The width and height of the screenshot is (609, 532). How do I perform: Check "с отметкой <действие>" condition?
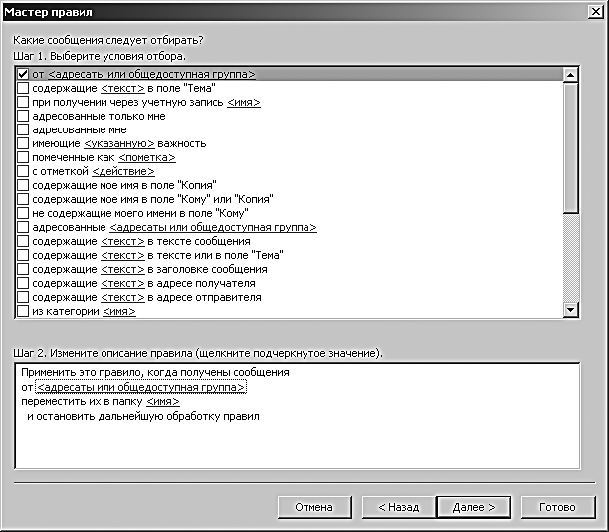coord(23,171)
